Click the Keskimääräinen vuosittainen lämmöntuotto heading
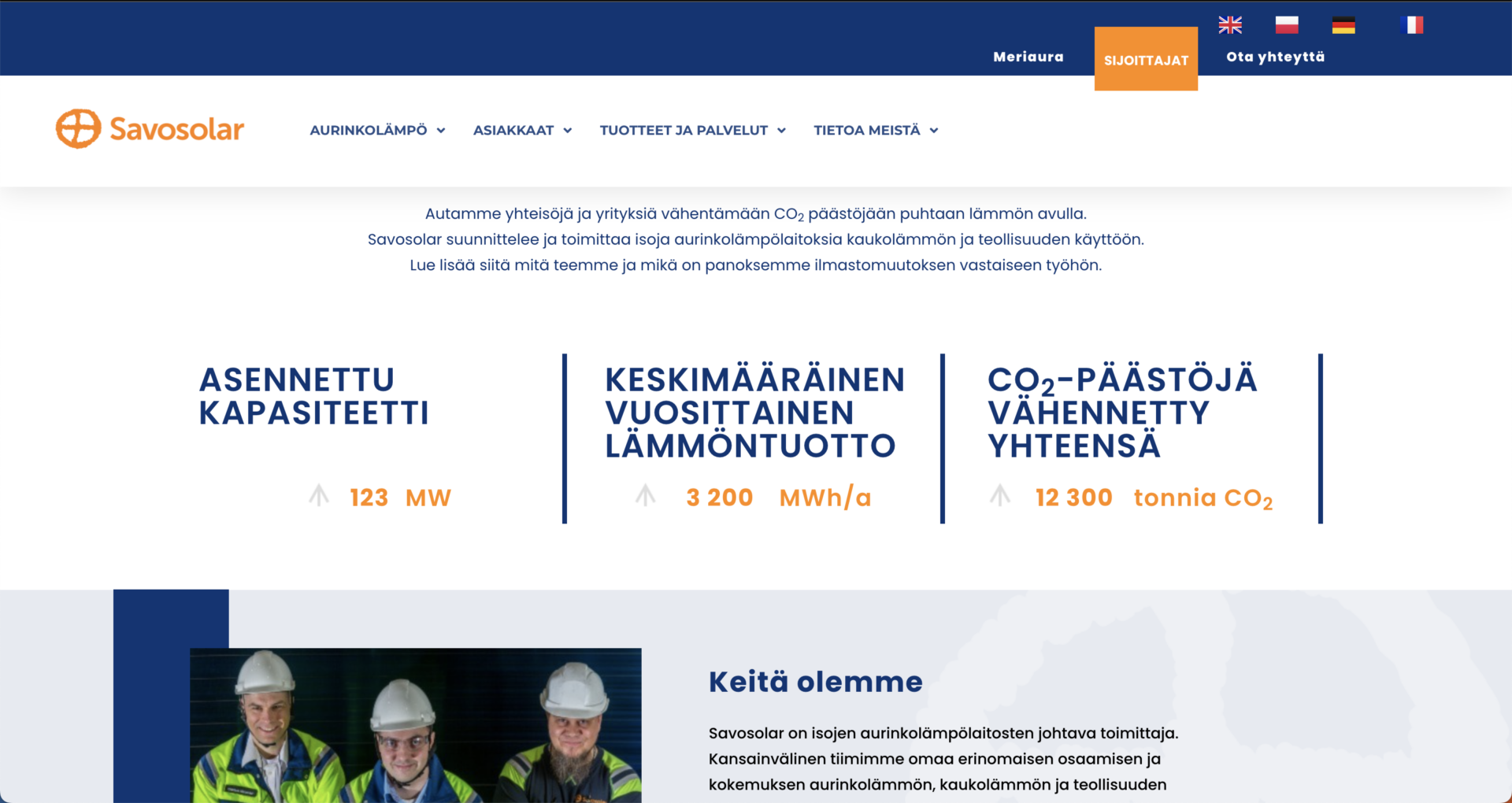The image size is (1512, 803). tap(754, 413)
